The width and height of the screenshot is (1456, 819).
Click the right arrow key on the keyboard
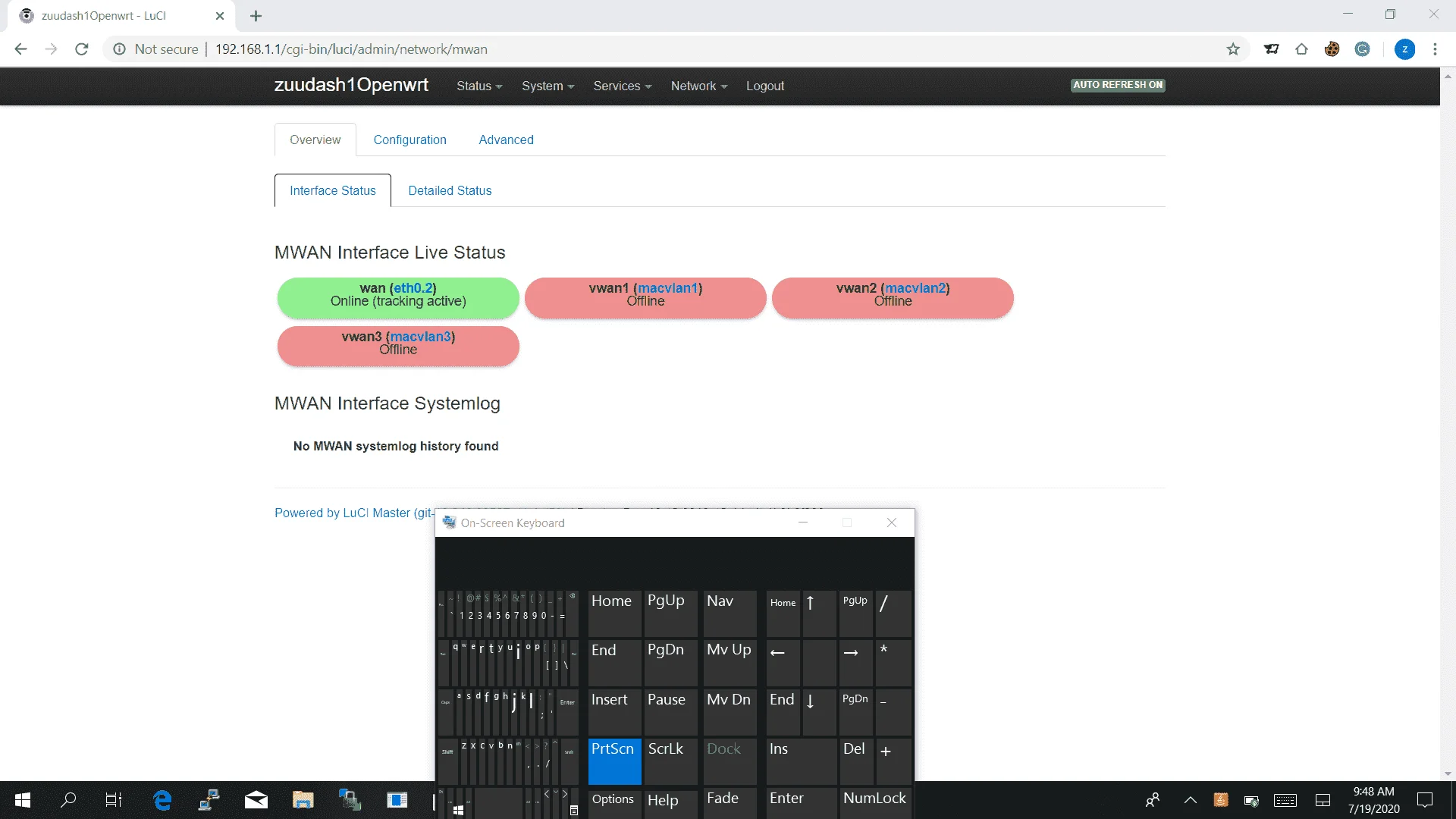(855, 662)
